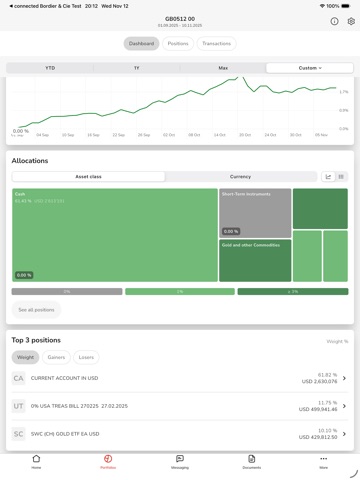Show allocations by Asset class

pos(88,177)
